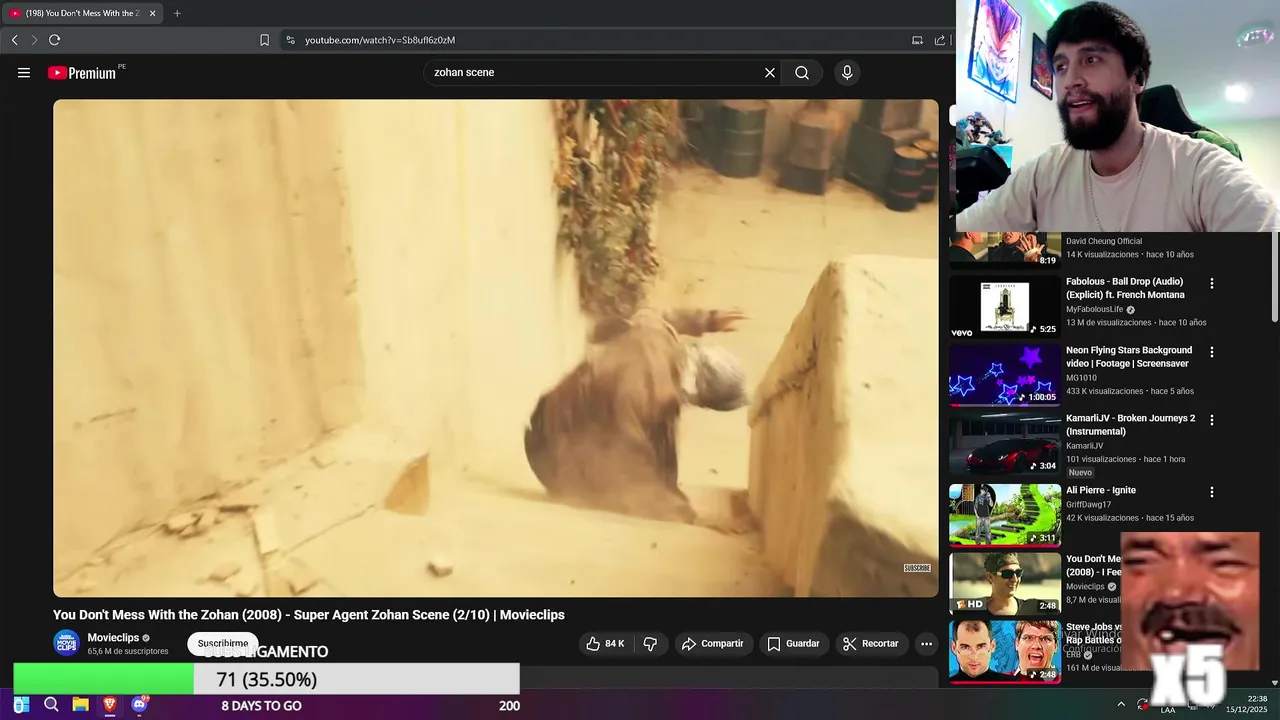Save video with the Guardar button
Image resolution: width=1280 pixels, height=720 pixels.
tap(793, 644)
